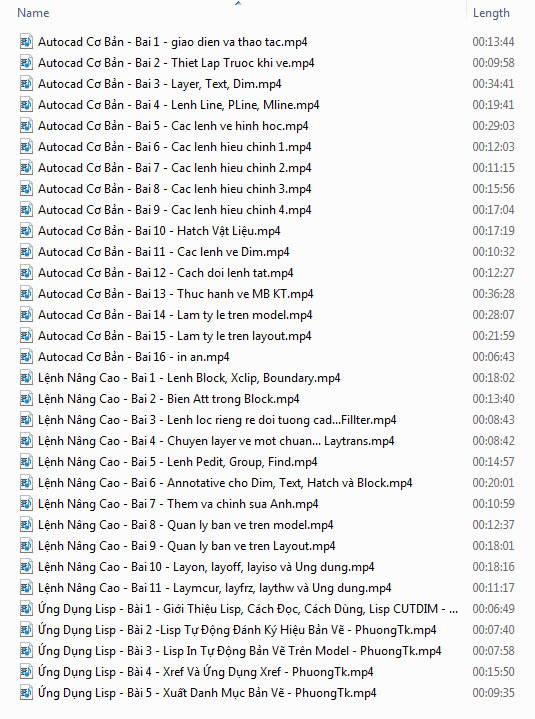Select Bai 4 Lenh Line, PLine, Mline.mp4
The width and height of the screenshot is (535, 719).
[178, 105]
